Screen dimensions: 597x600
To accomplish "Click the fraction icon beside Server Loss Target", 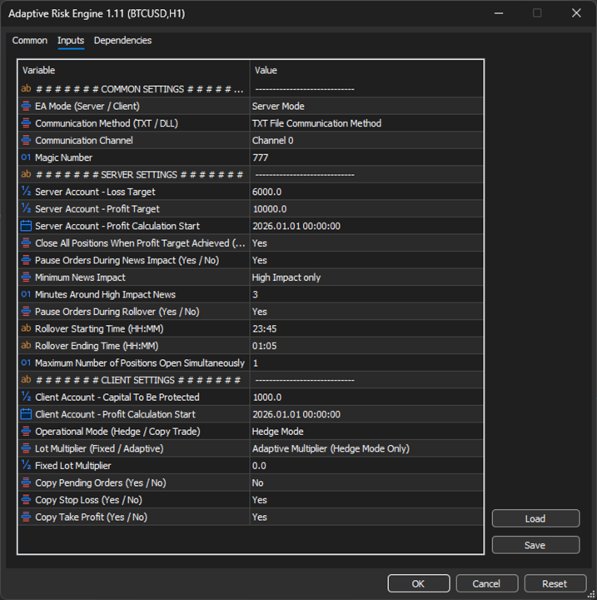I will click(26, 191).
